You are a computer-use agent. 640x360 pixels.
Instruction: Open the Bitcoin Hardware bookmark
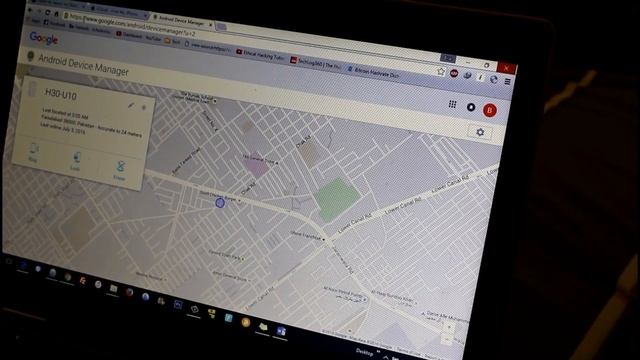click(x=373, y=73)
